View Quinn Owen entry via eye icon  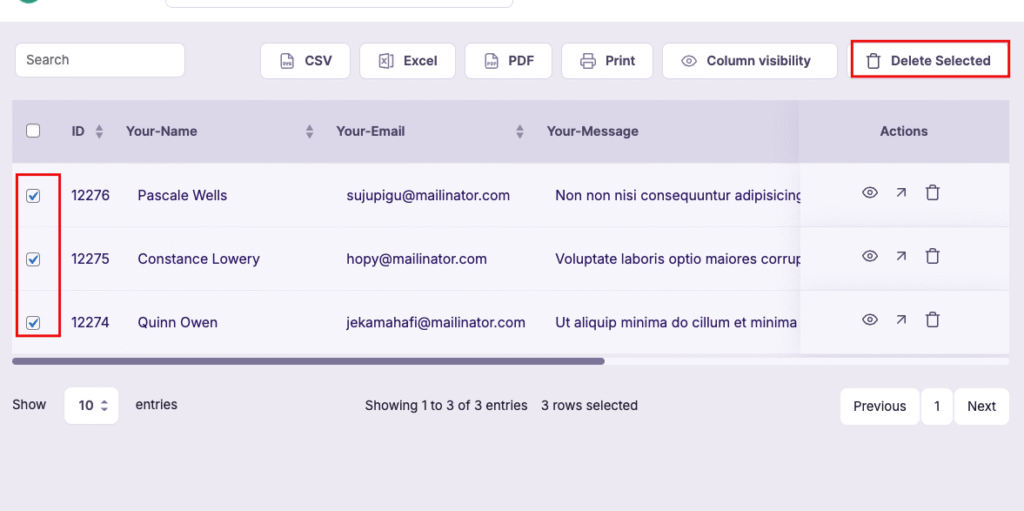pos(869,320)
